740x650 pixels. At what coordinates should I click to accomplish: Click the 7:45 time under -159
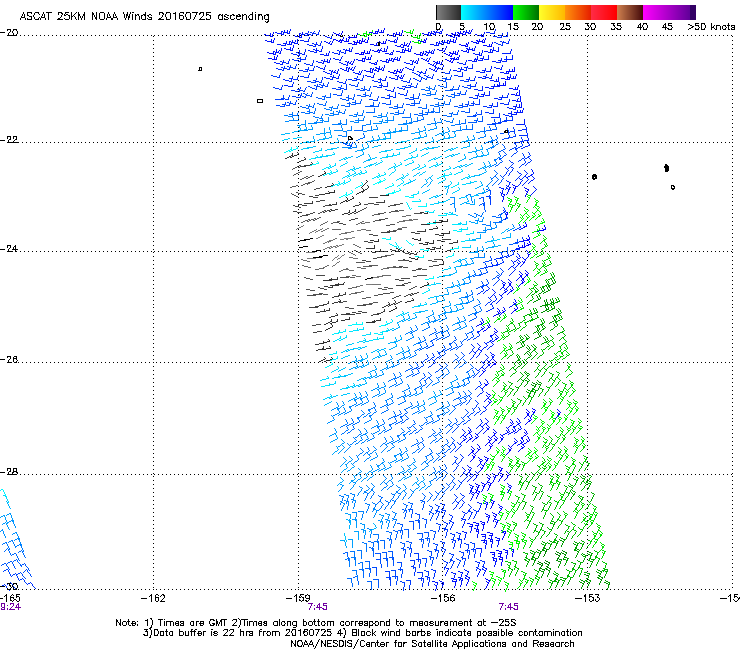(317, 607)
